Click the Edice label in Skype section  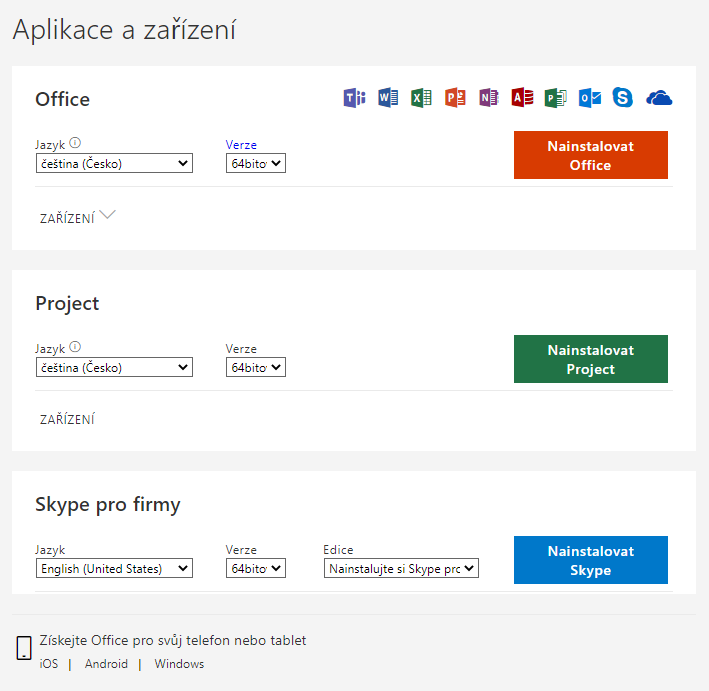click(x=338, y=549)
